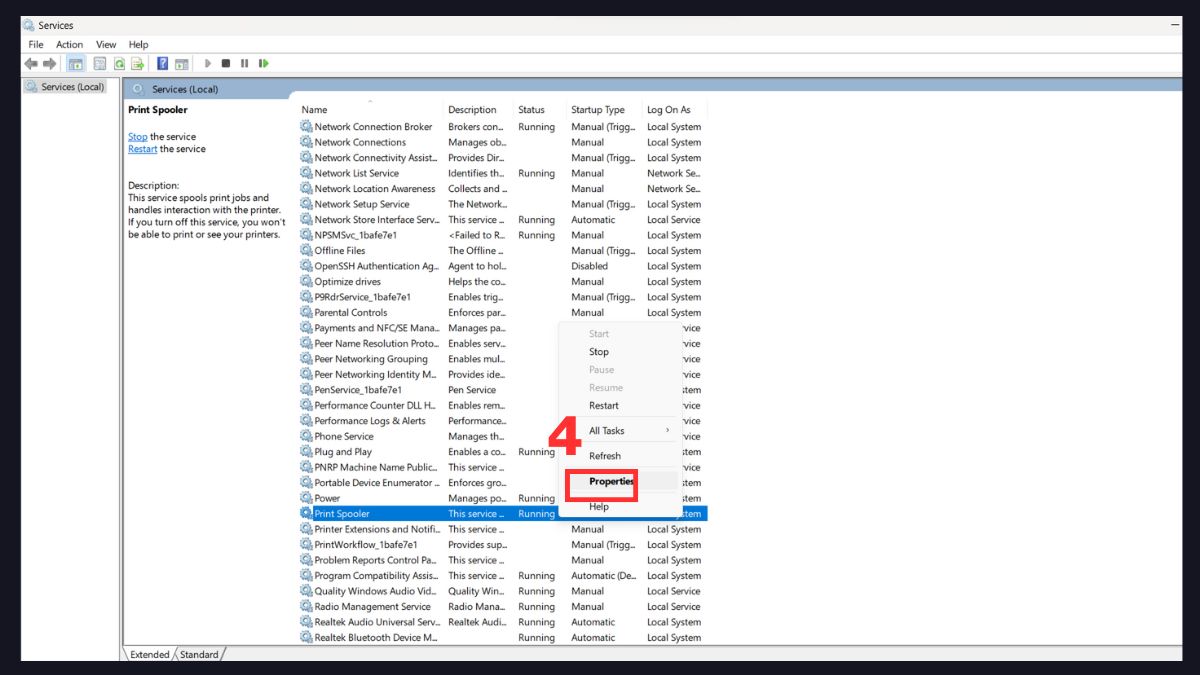Select Services (Local) in the console tree
Image resolution: width=1200 pixels, height=675 pixels.
(72, 87)
